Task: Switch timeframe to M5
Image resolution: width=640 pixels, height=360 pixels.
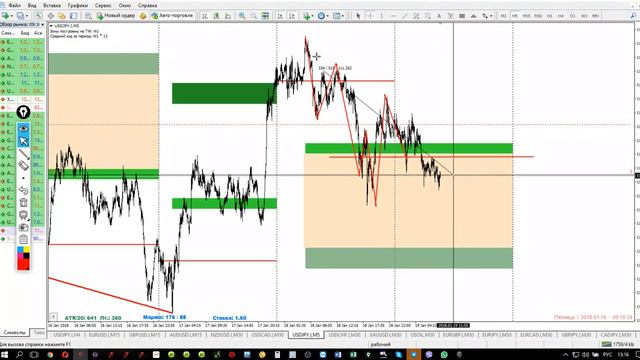Action: 515,16
